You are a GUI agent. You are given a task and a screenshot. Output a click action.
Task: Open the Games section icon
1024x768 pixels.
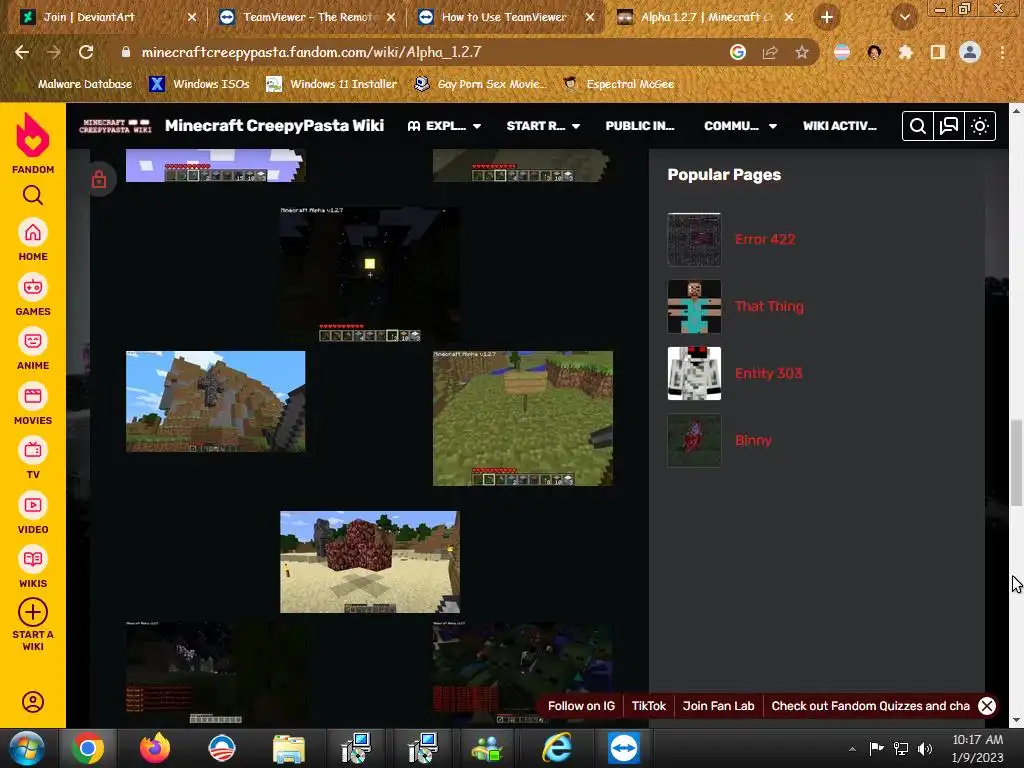(33, 287)
